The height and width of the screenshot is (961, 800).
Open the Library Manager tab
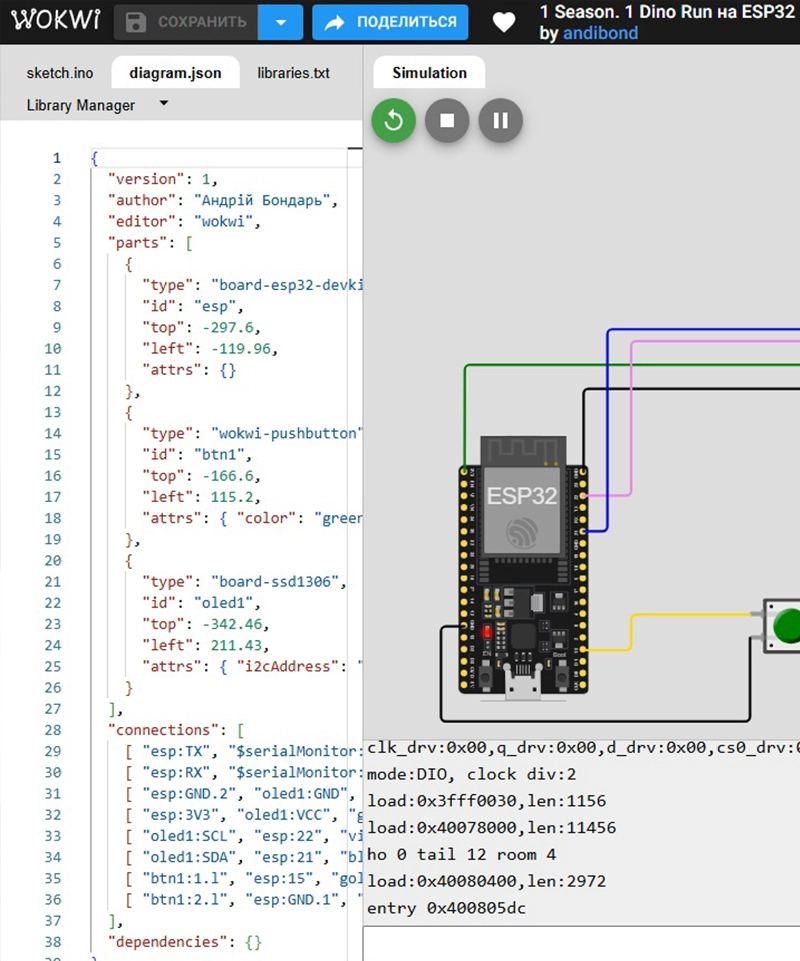(x=80, y=105)
